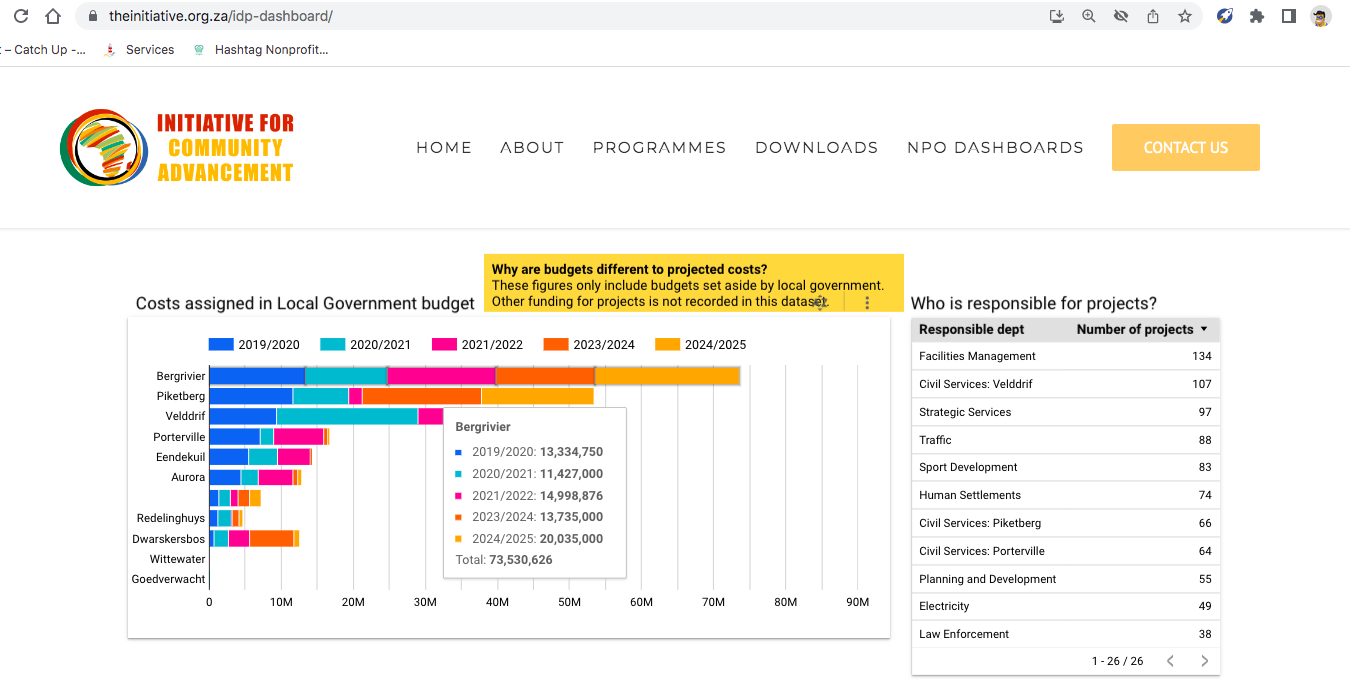Toggle the 2019/2020 legend series
Image resolution: width=1350 pixels, height=684 pixels.
click(254, 345)
